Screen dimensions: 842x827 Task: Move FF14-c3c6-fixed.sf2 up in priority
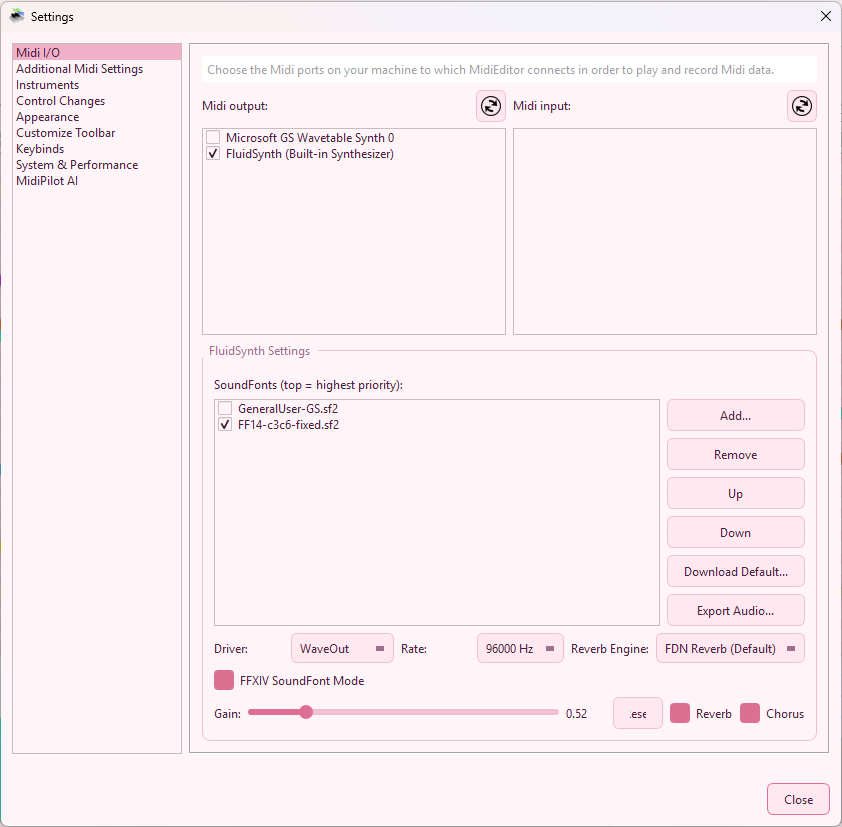click(x=735, y=493)
